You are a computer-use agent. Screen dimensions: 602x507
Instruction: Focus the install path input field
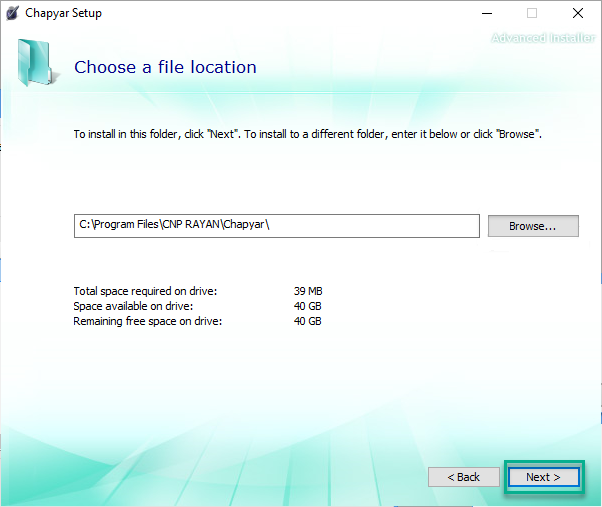pyautogui.click(x=277, y=226)
